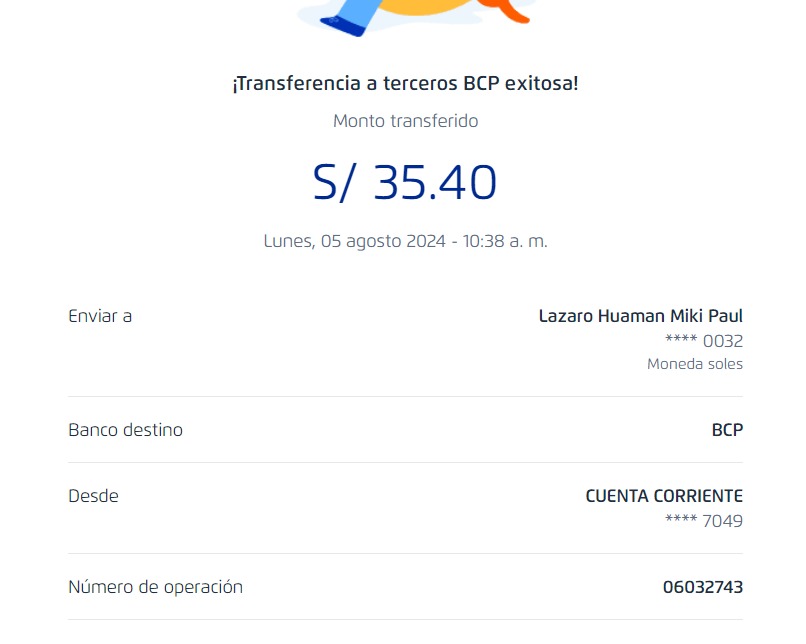The width and height of the screenshot is (806, 644).
Task: Click the "Enviar a" label
Action: coord(100,316)
